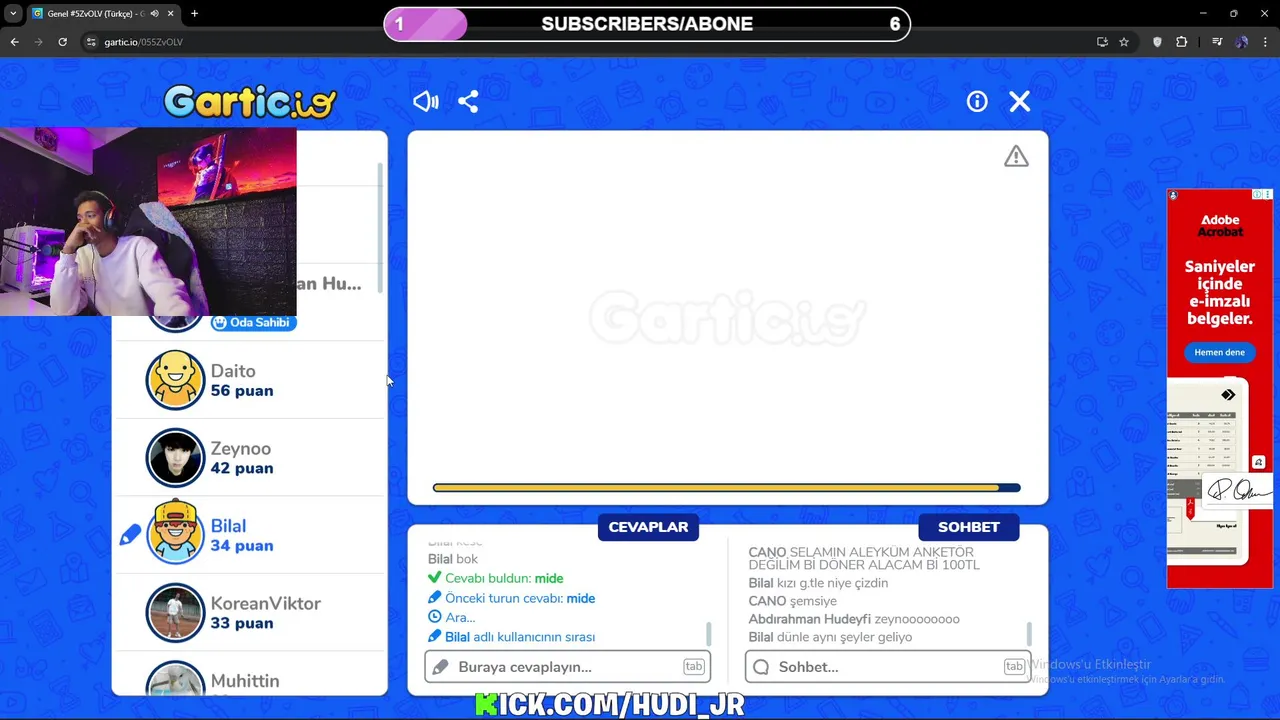The width and height of the screenshot is (1280, 720).
Task: Open the game info icon
Action: 977,101
